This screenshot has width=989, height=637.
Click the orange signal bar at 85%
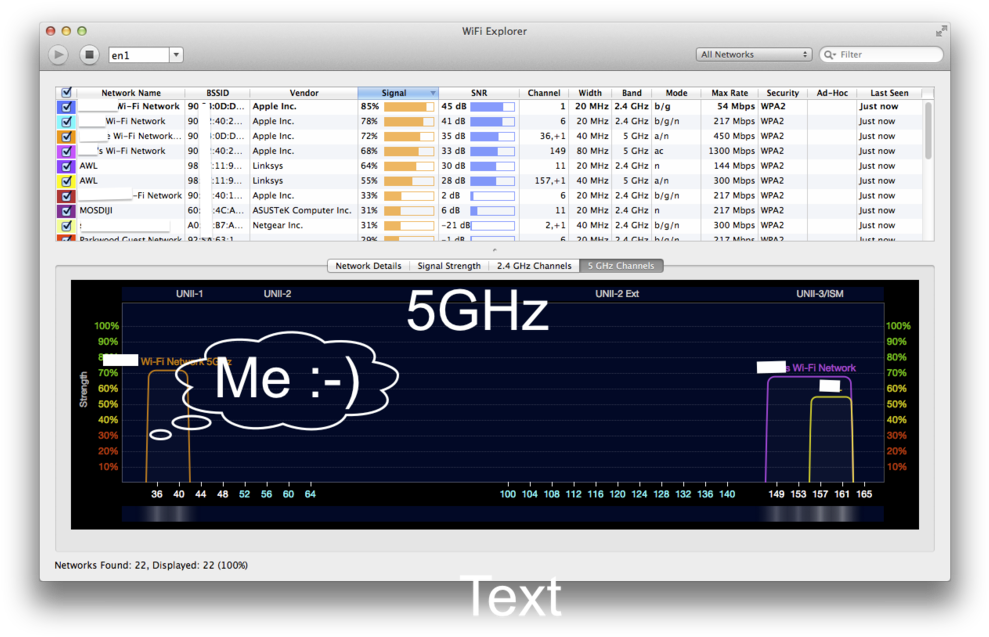click(407, 106)
